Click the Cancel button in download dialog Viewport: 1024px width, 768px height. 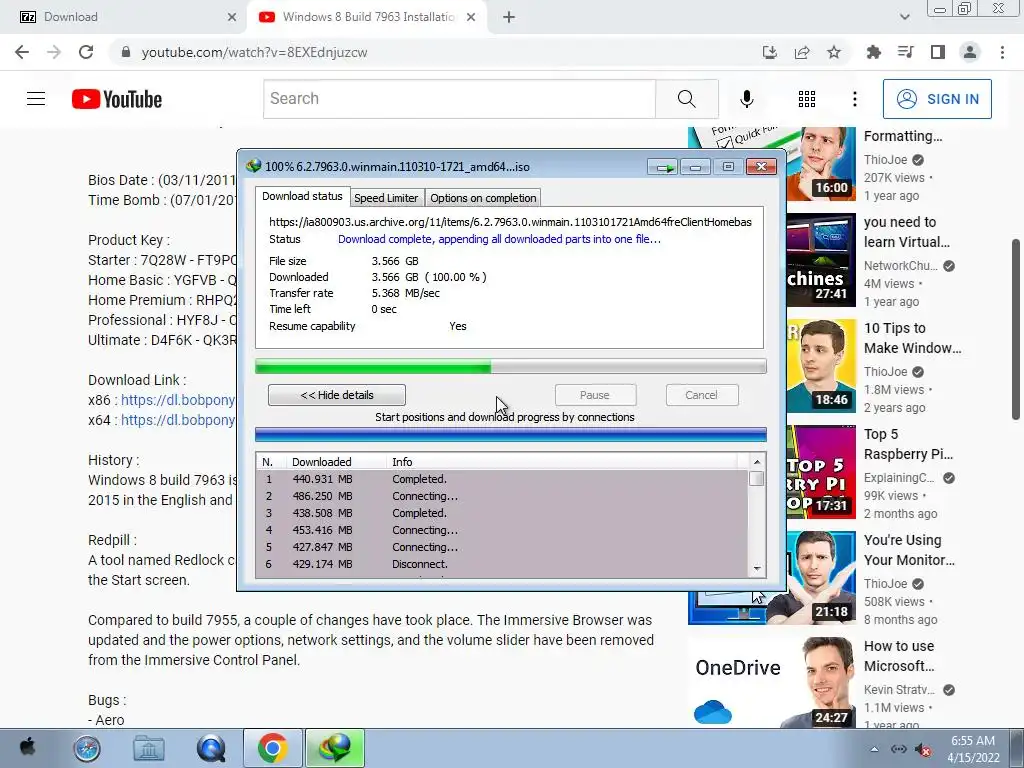(x=701, y=395)
